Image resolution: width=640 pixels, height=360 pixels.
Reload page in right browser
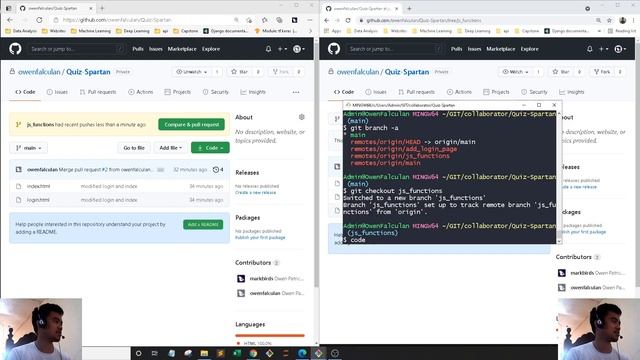point(348,20)
